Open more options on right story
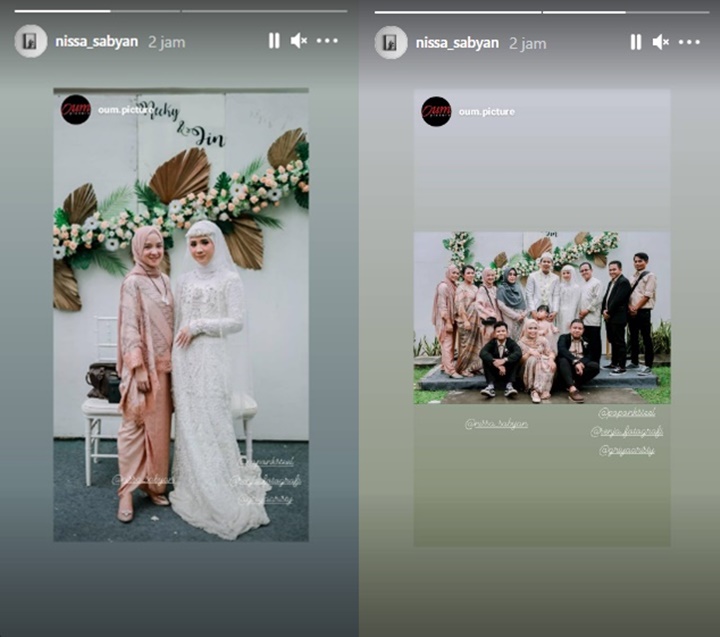Viewport: 720px width, 637px height. [689, 42]
